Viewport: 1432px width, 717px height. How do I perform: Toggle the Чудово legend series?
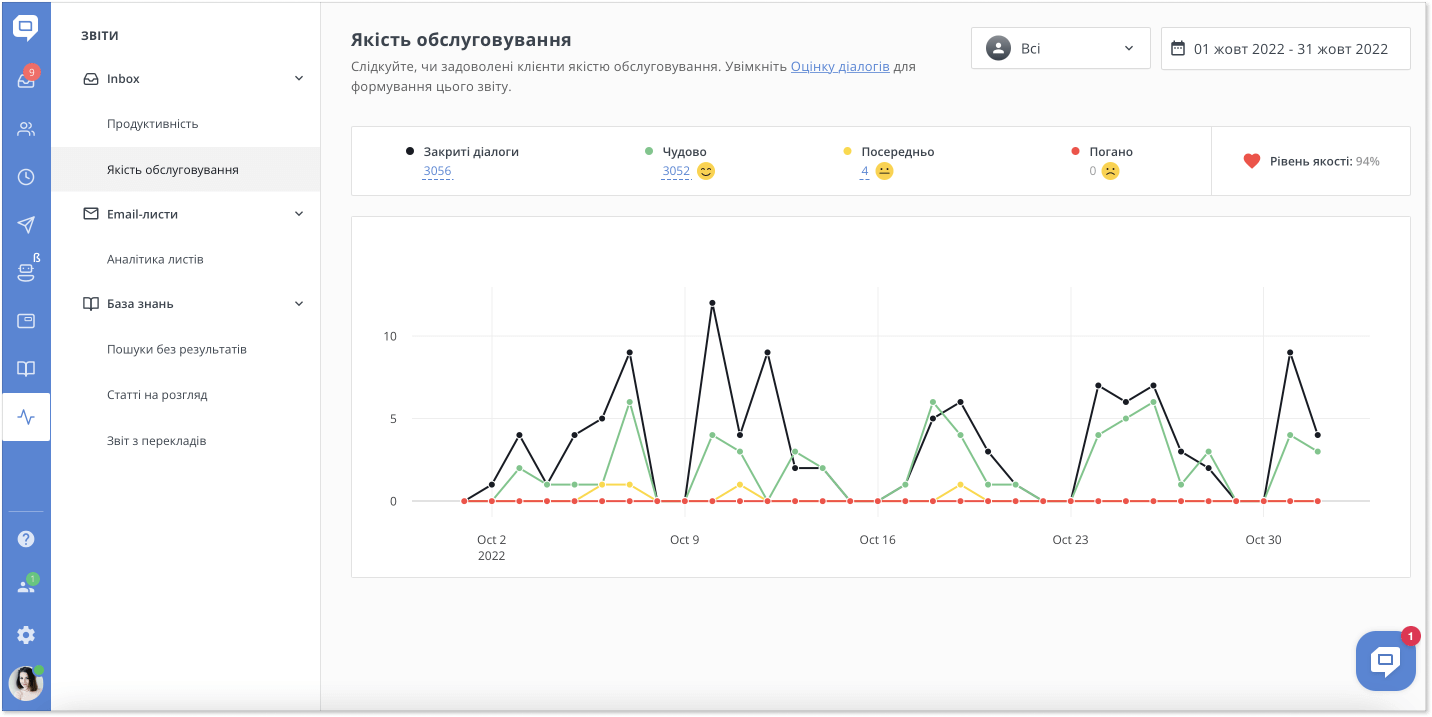click(x=684, y=152)
